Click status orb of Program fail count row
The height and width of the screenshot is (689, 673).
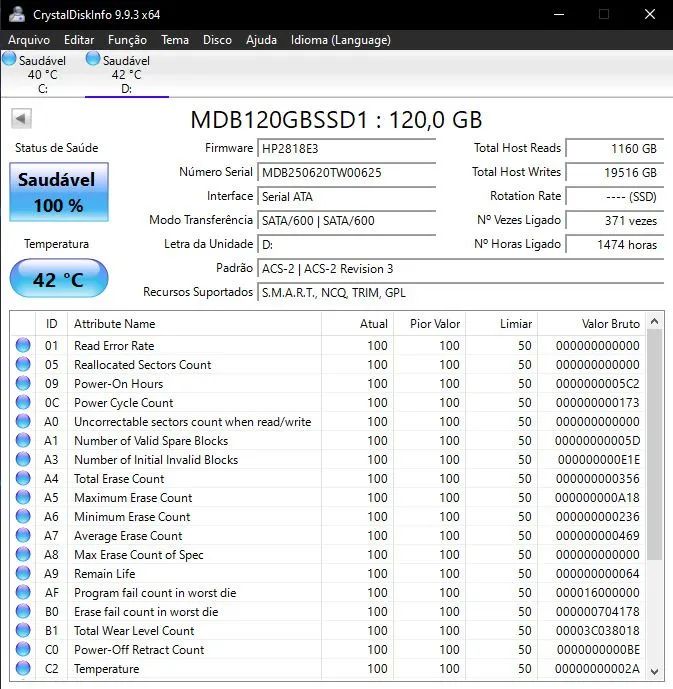click(x=23, y=592)
